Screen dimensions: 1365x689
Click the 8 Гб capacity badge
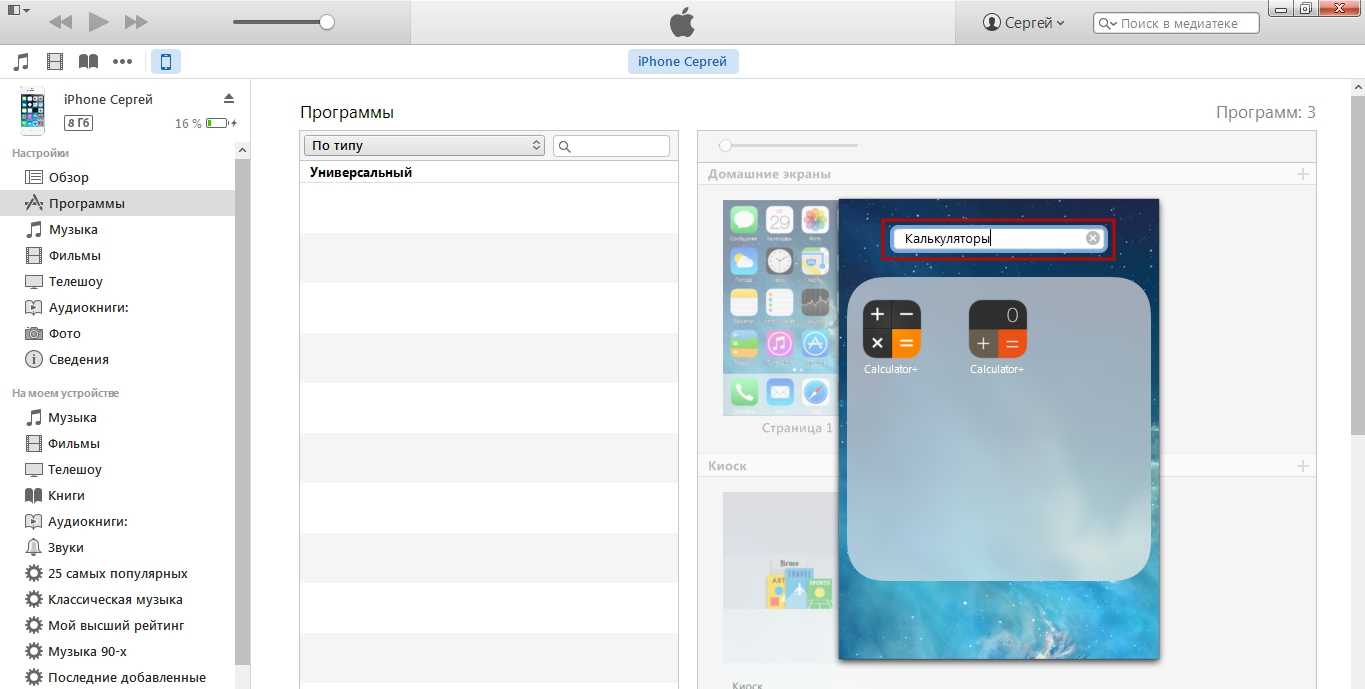tap(78, 123)
